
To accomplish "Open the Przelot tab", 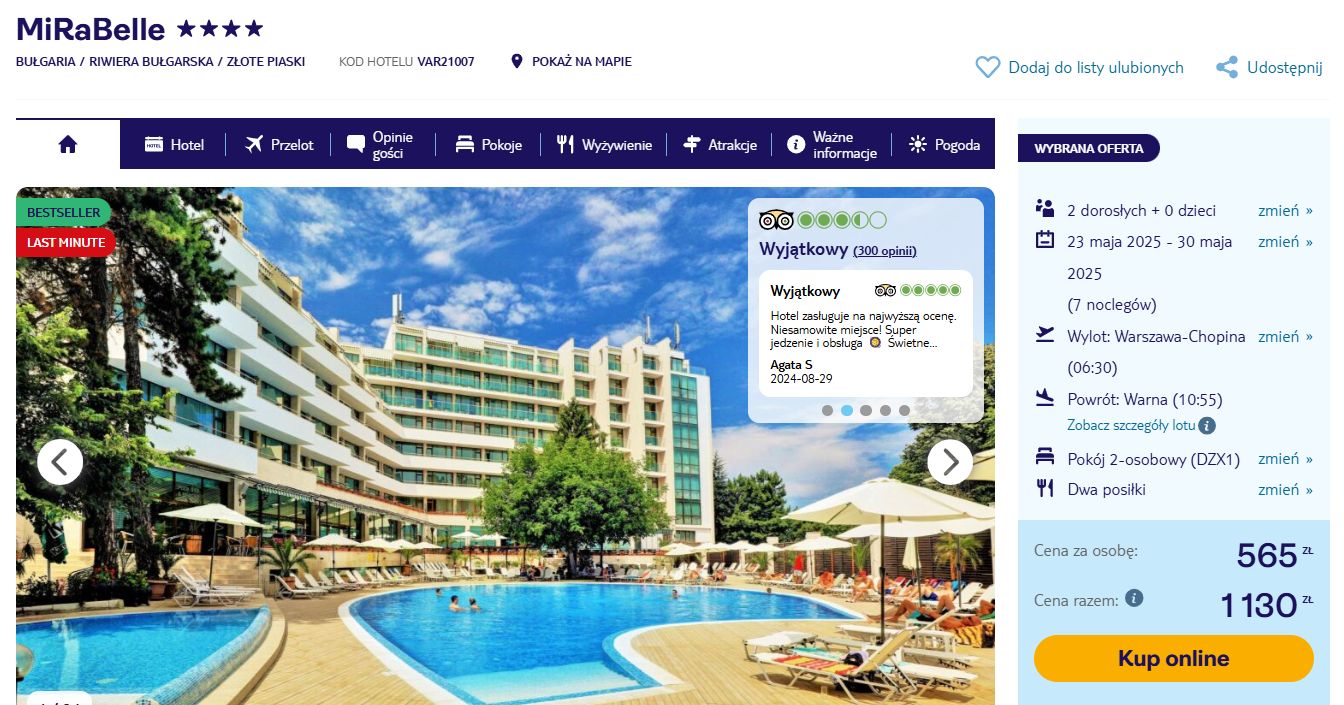I will [279, 145].
